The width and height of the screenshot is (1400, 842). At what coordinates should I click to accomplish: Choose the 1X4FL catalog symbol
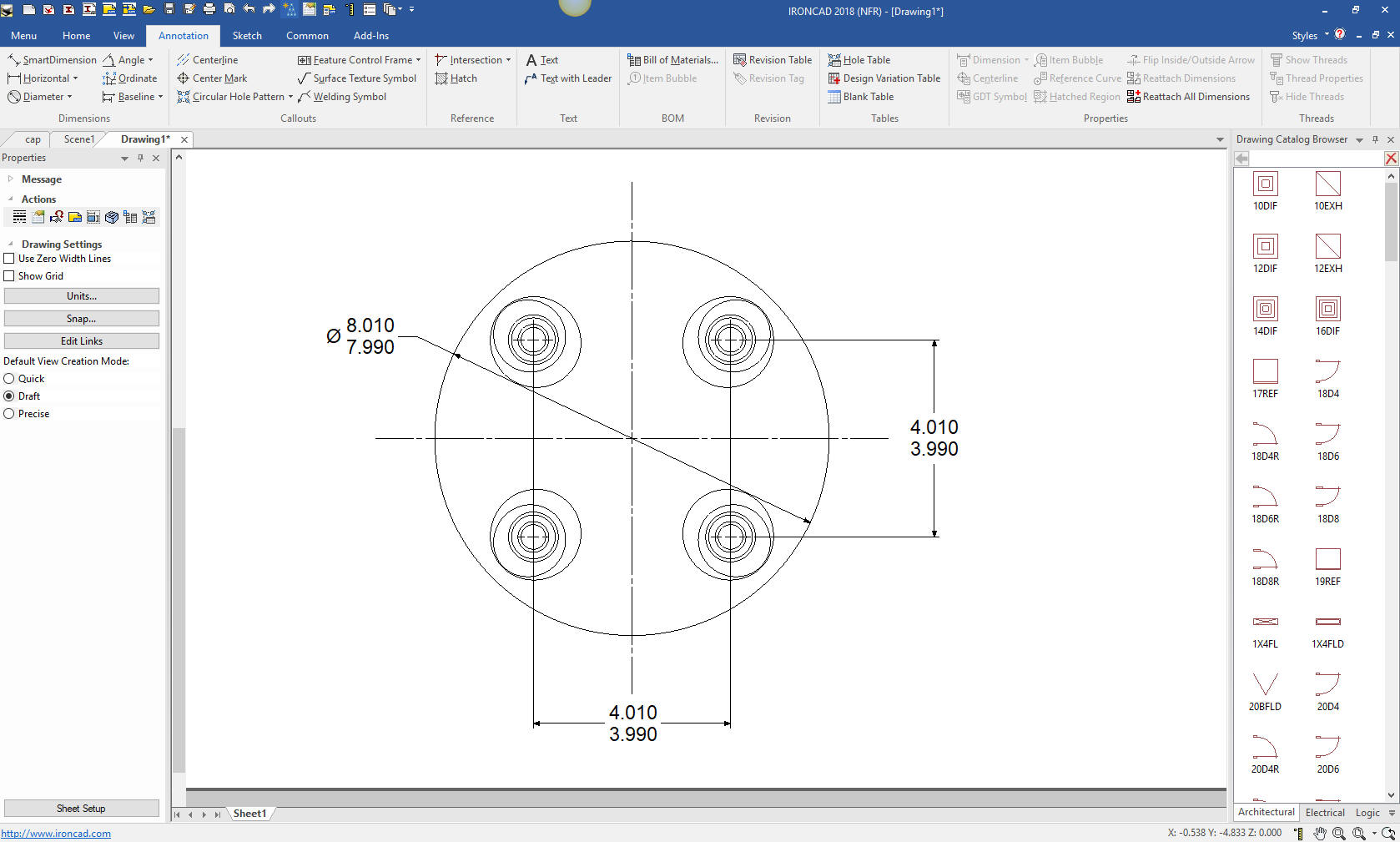[x=1265, y=632]
